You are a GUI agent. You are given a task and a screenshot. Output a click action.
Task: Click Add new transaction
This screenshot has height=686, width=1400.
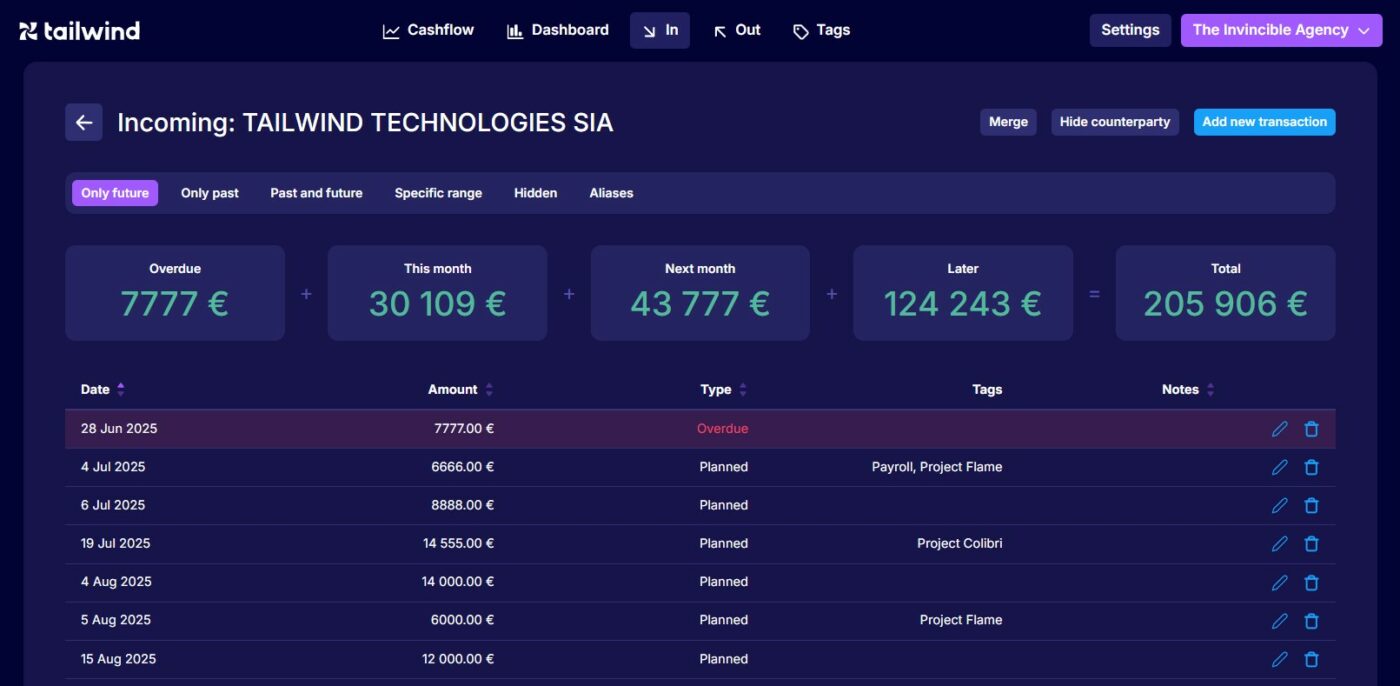tap(1265, 122)
